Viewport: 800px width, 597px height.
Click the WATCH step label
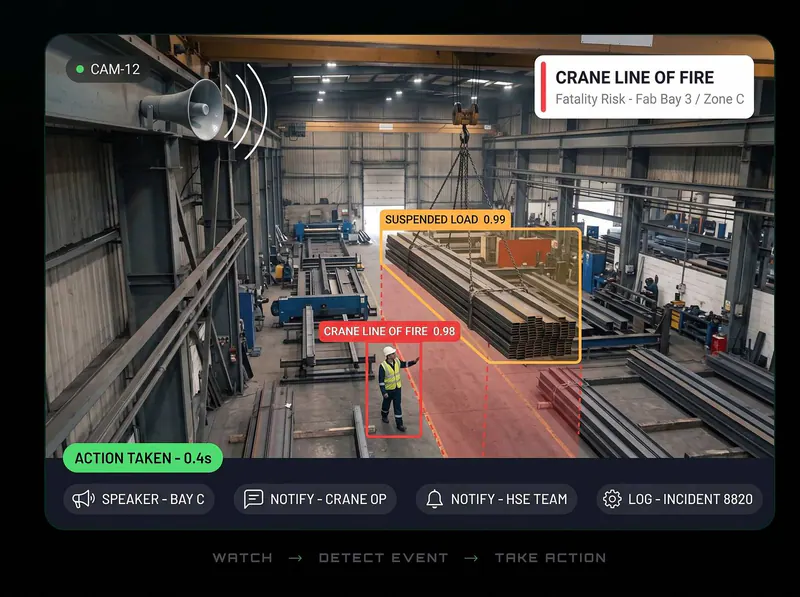pos(242,558)
